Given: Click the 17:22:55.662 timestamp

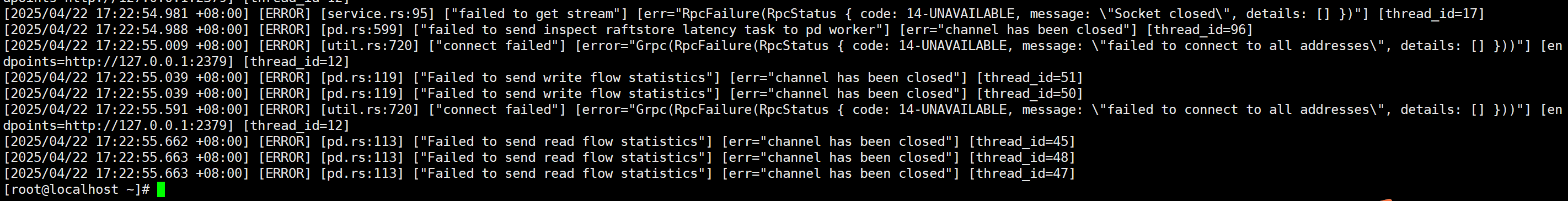Looking at the screenshot, I should pos(142,142).
